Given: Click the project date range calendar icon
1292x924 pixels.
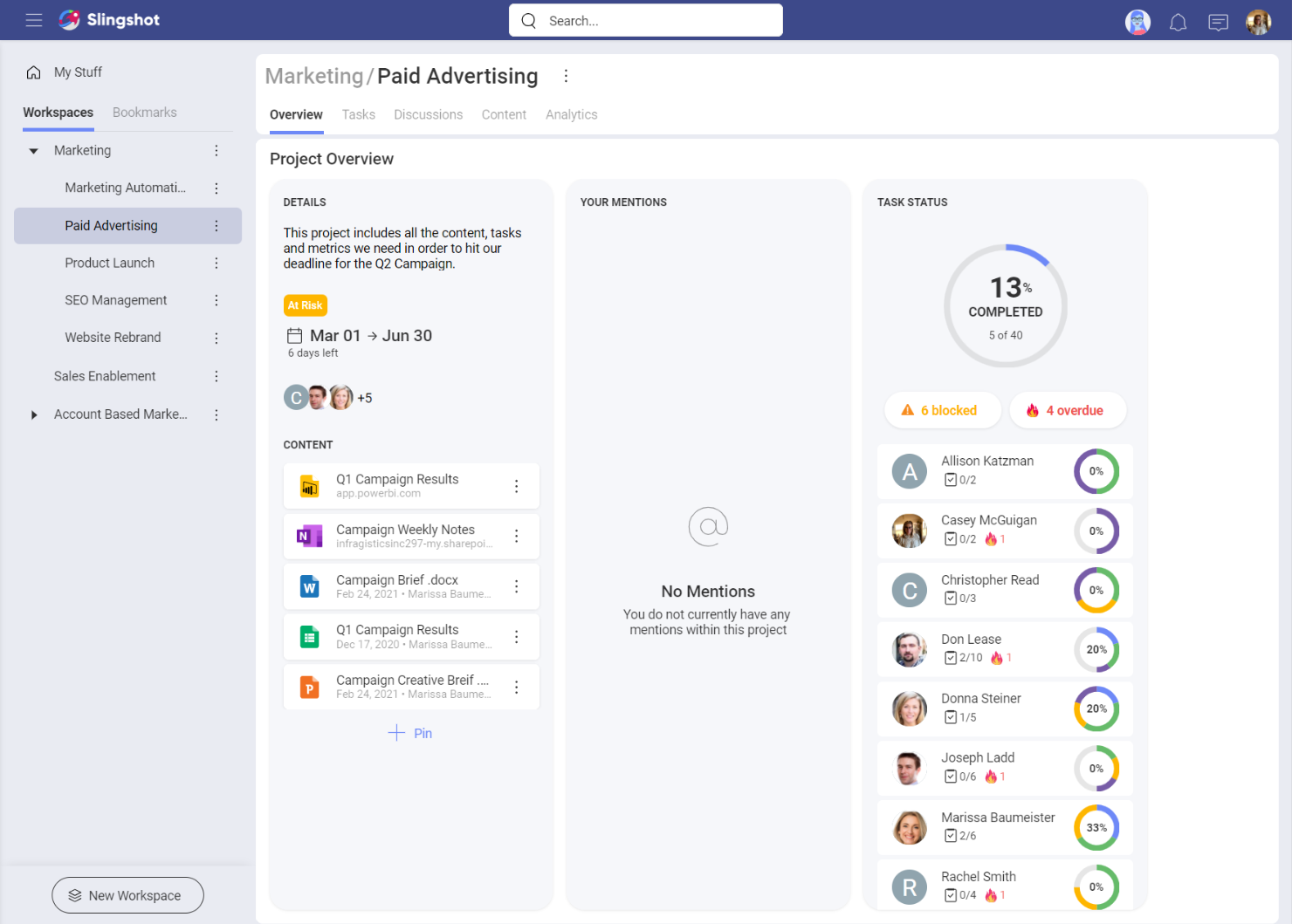Looking at the screenshot, I should (295, 336).
